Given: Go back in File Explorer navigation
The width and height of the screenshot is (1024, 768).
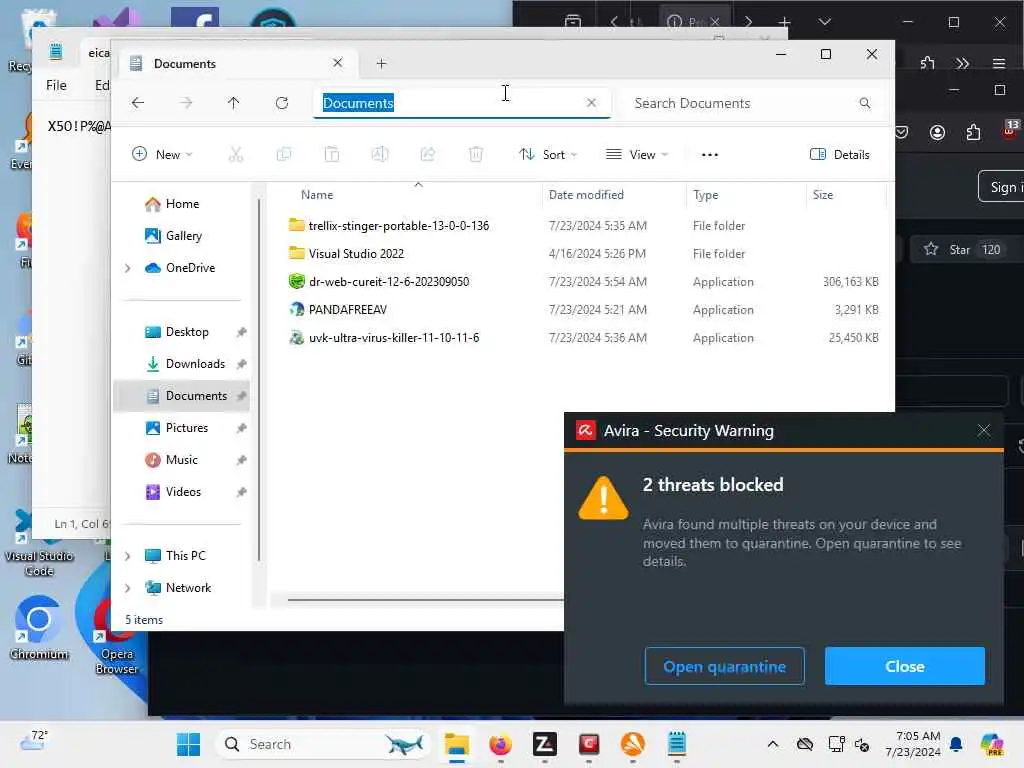Looking at the screenshot, I should [x=138, y=103].
